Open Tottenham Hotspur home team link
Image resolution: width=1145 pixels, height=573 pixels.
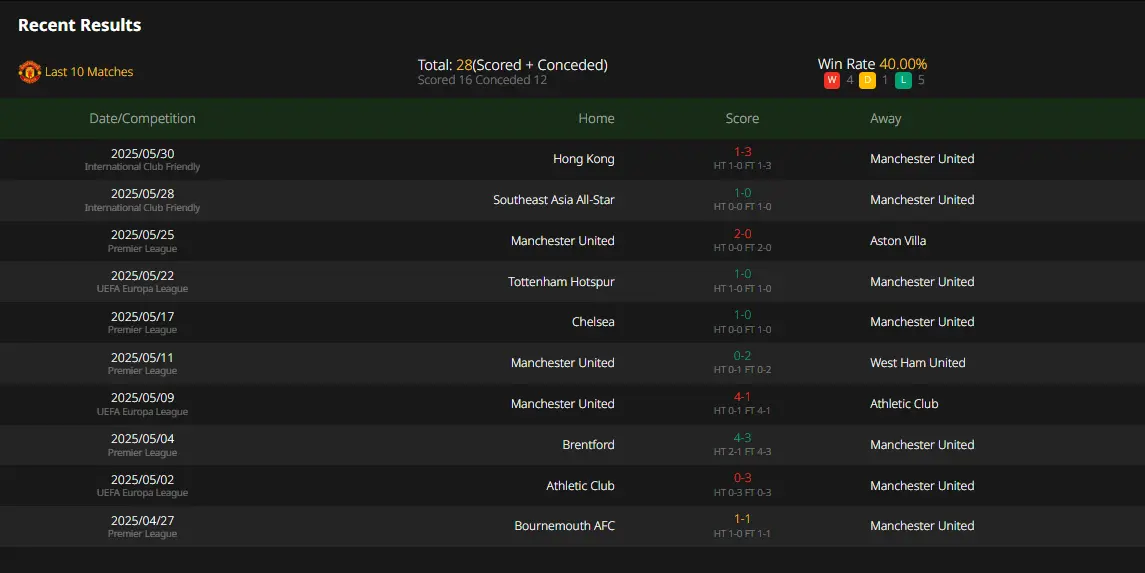[x=562, y=282]
